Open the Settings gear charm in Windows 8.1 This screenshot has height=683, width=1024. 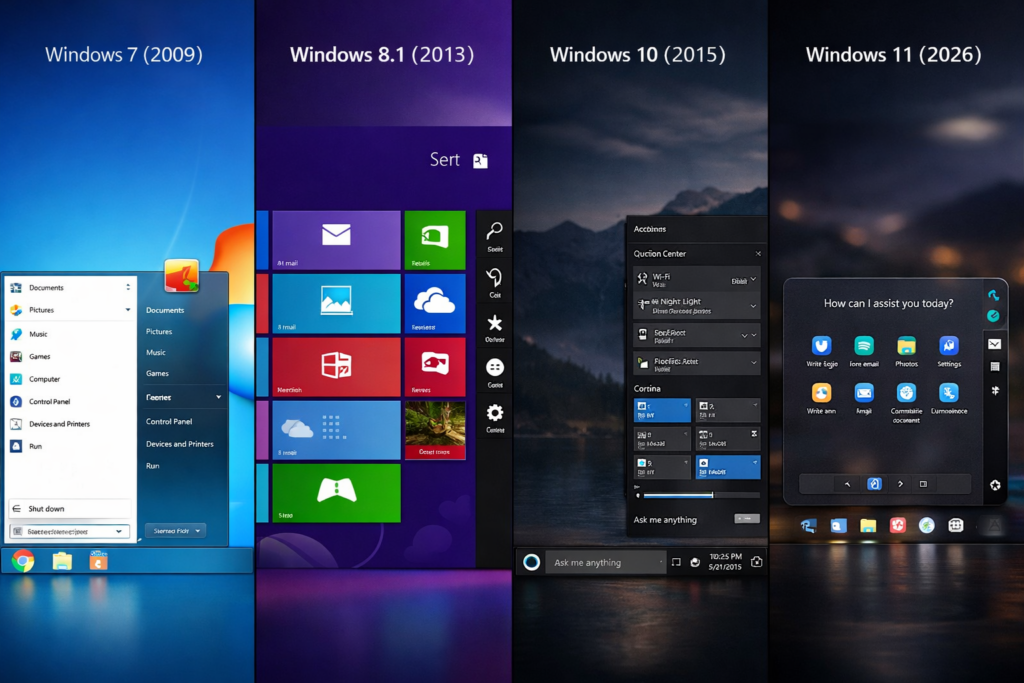(494, 413)
